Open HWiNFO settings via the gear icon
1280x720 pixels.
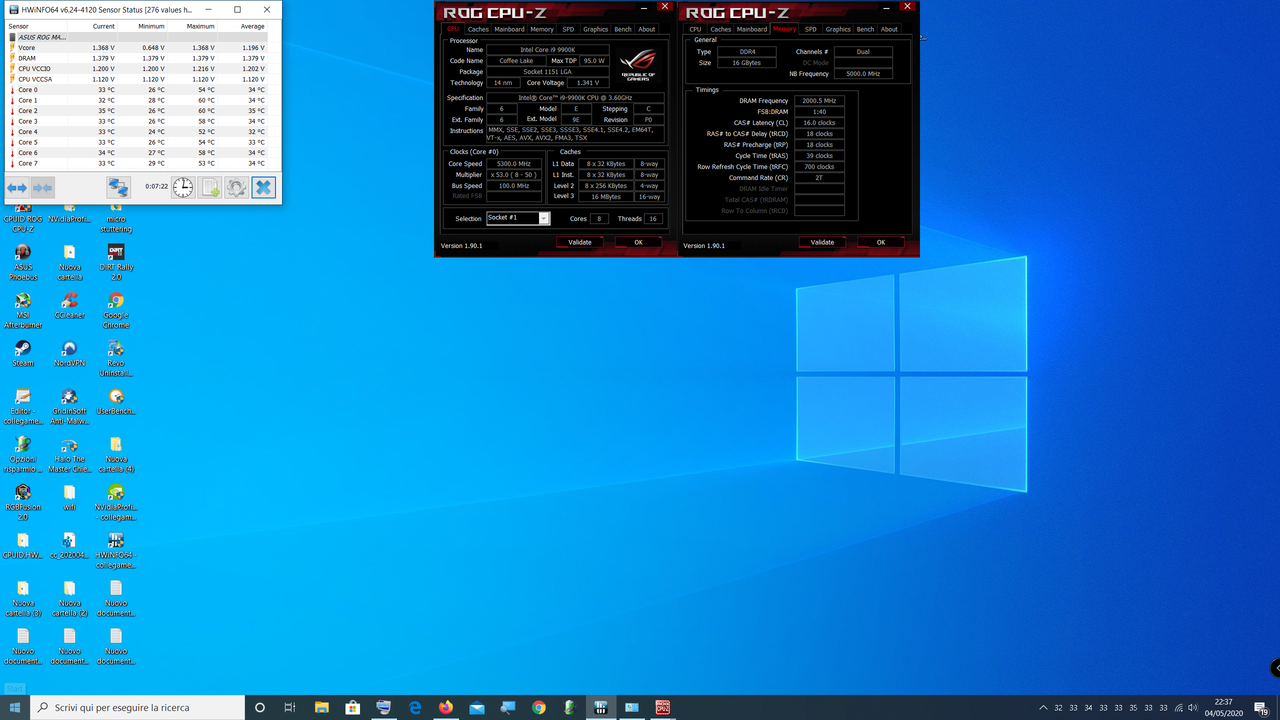237,188
